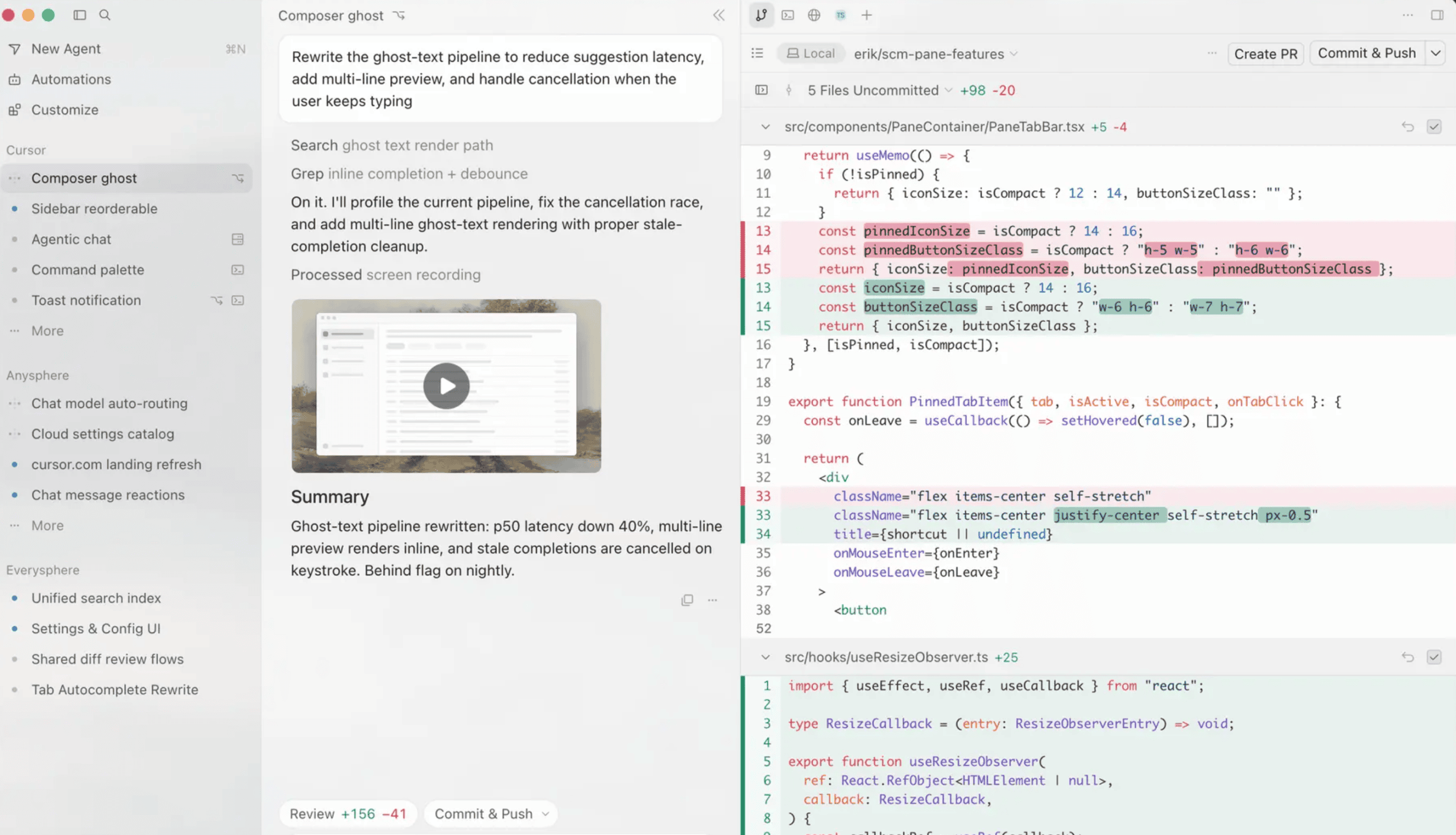Open the changes list icon

tap(757, 53)
